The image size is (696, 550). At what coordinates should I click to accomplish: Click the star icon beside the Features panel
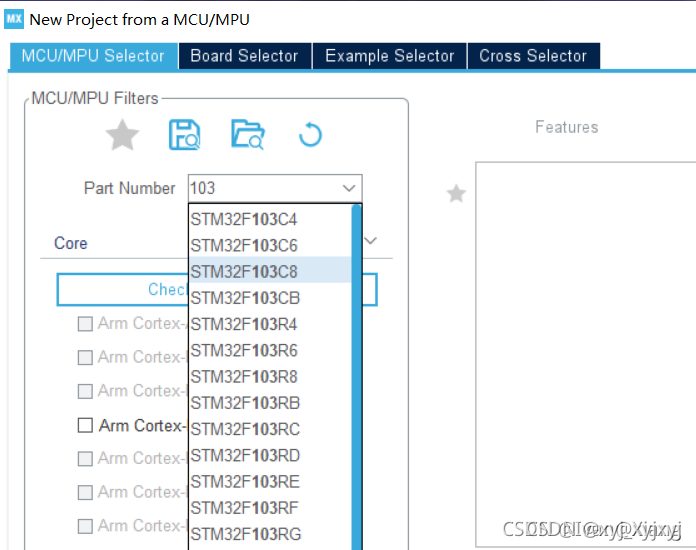pos(456,194)
